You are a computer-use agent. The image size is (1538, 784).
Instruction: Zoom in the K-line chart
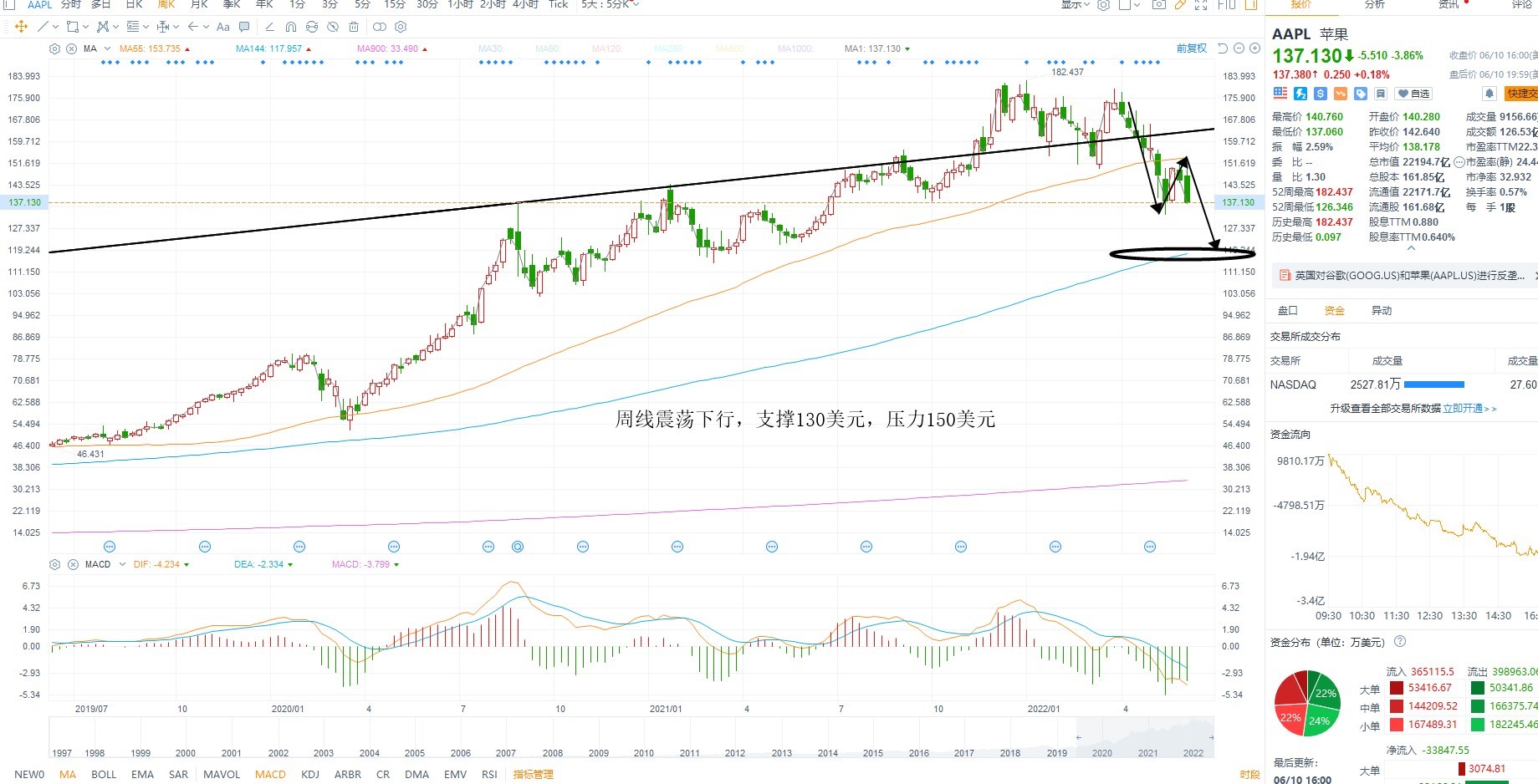pos(1254,48)
